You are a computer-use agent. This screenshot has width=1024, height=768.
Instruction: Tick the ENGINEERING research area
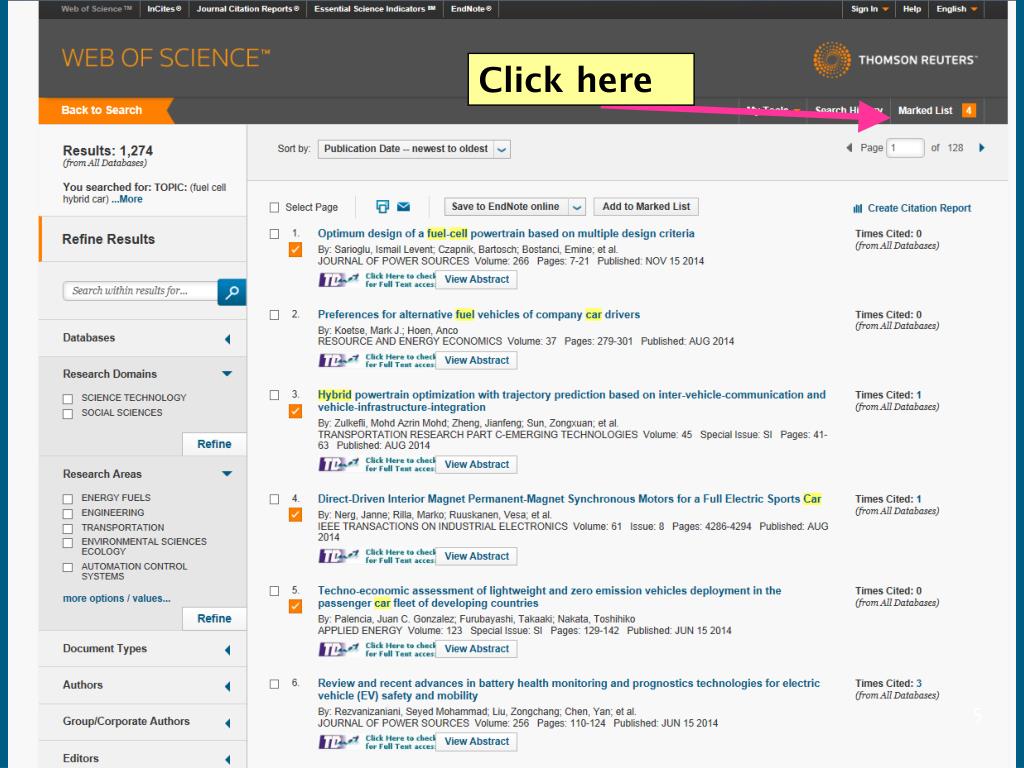pos(67,513)
